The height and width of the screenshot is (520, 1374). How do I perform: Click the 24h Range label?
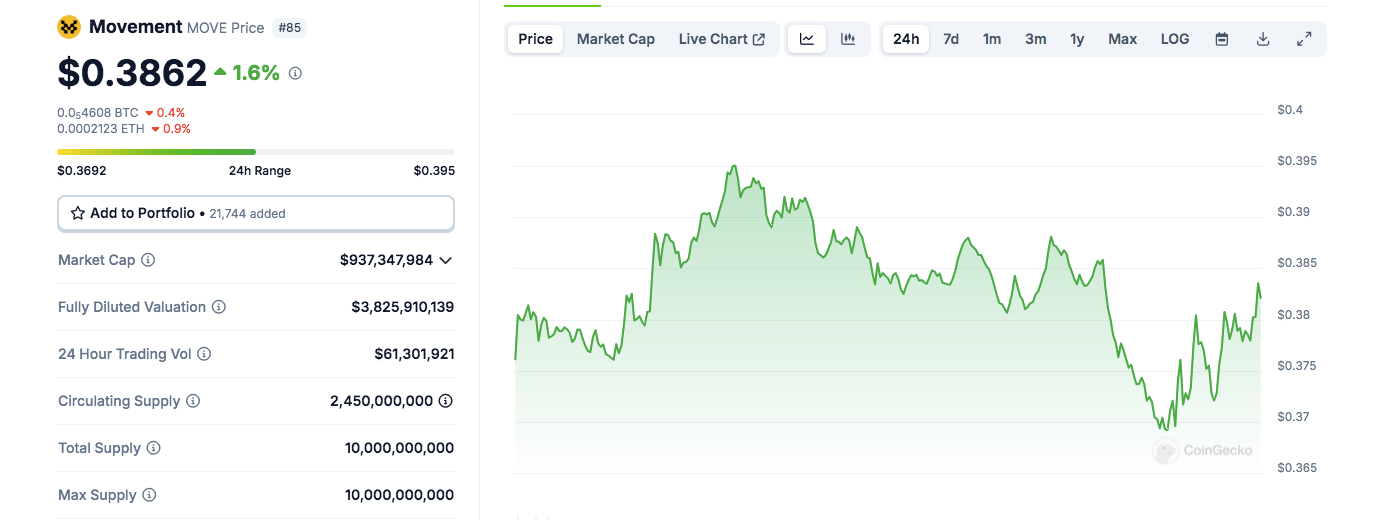coord(260,171)
